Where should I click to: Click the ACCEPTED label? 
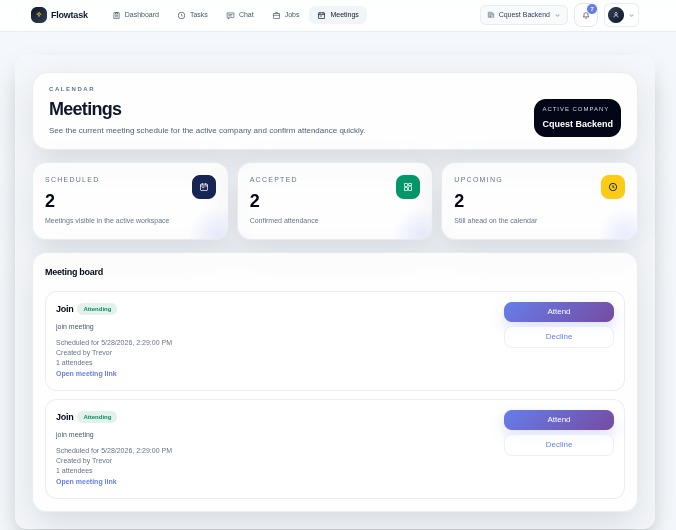(273, 179)
